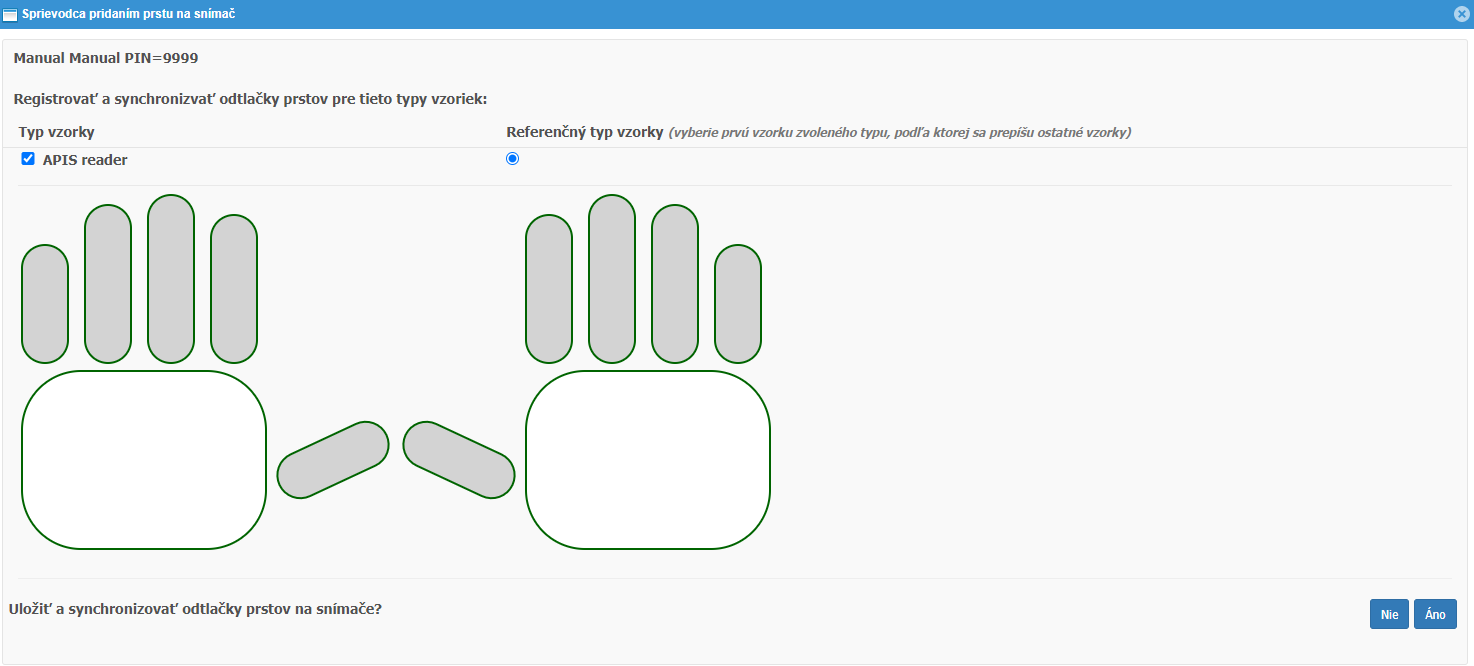Click the Áno button to save

pos(1435,614)
